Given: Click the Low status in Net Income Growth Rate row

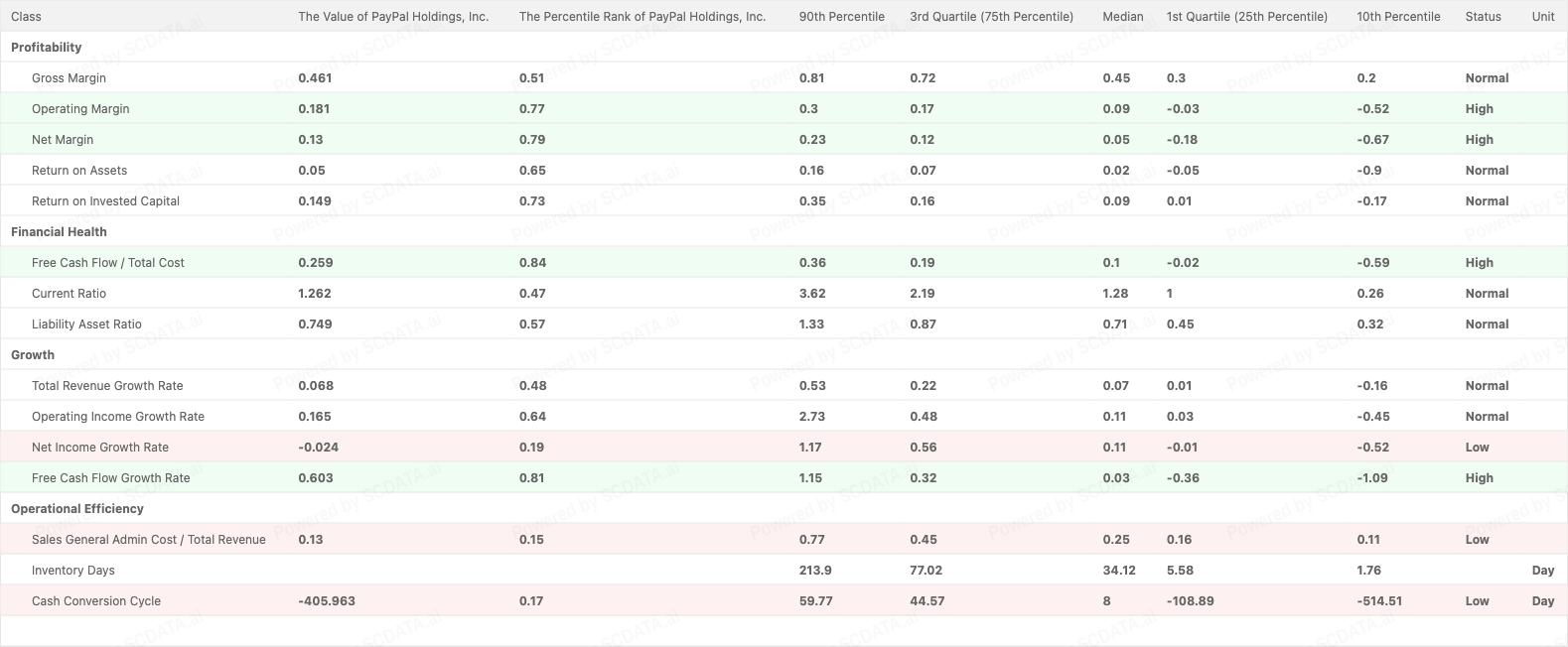Looking at the screenshot, I should point(1477,448).
